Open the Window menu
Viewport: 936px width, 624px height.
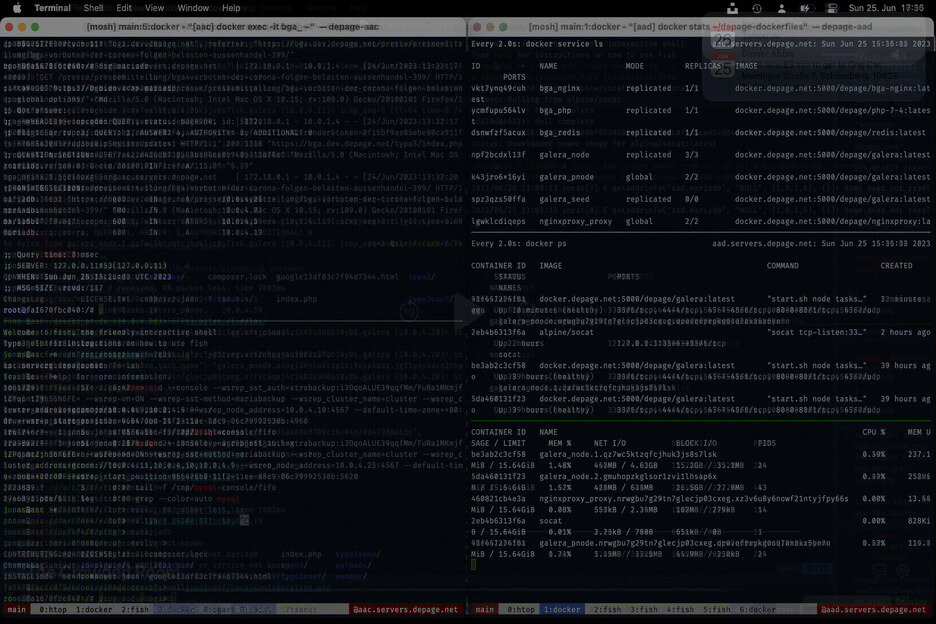tap(193, 8)
